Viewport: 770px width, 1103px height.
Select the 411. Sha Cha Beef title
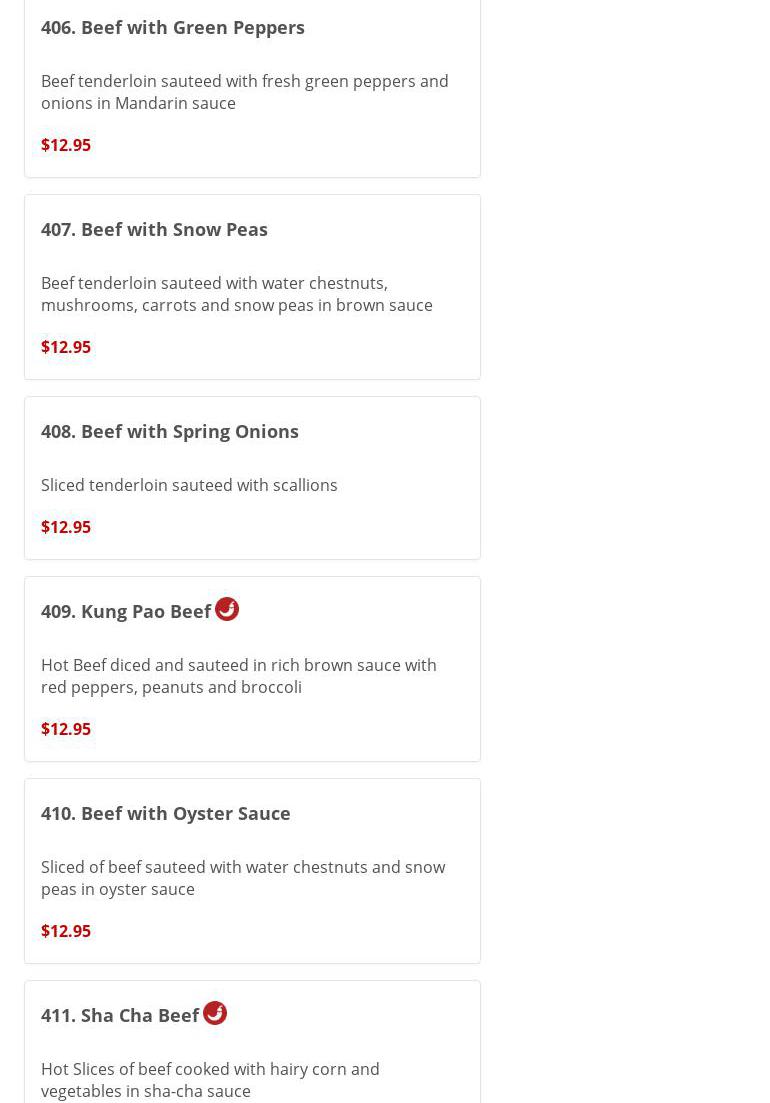point(120,1015)
